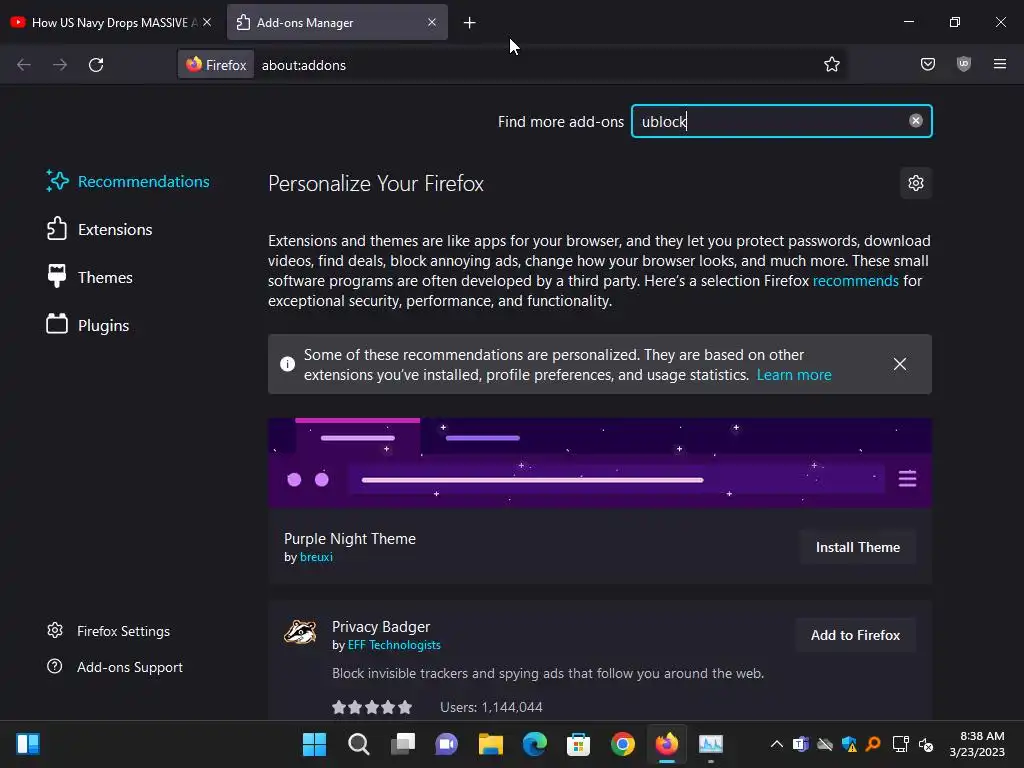This screenshot has height=768, width=1024.
Task: Open the add-ons tools gear menu
Action: pos(916,183)
